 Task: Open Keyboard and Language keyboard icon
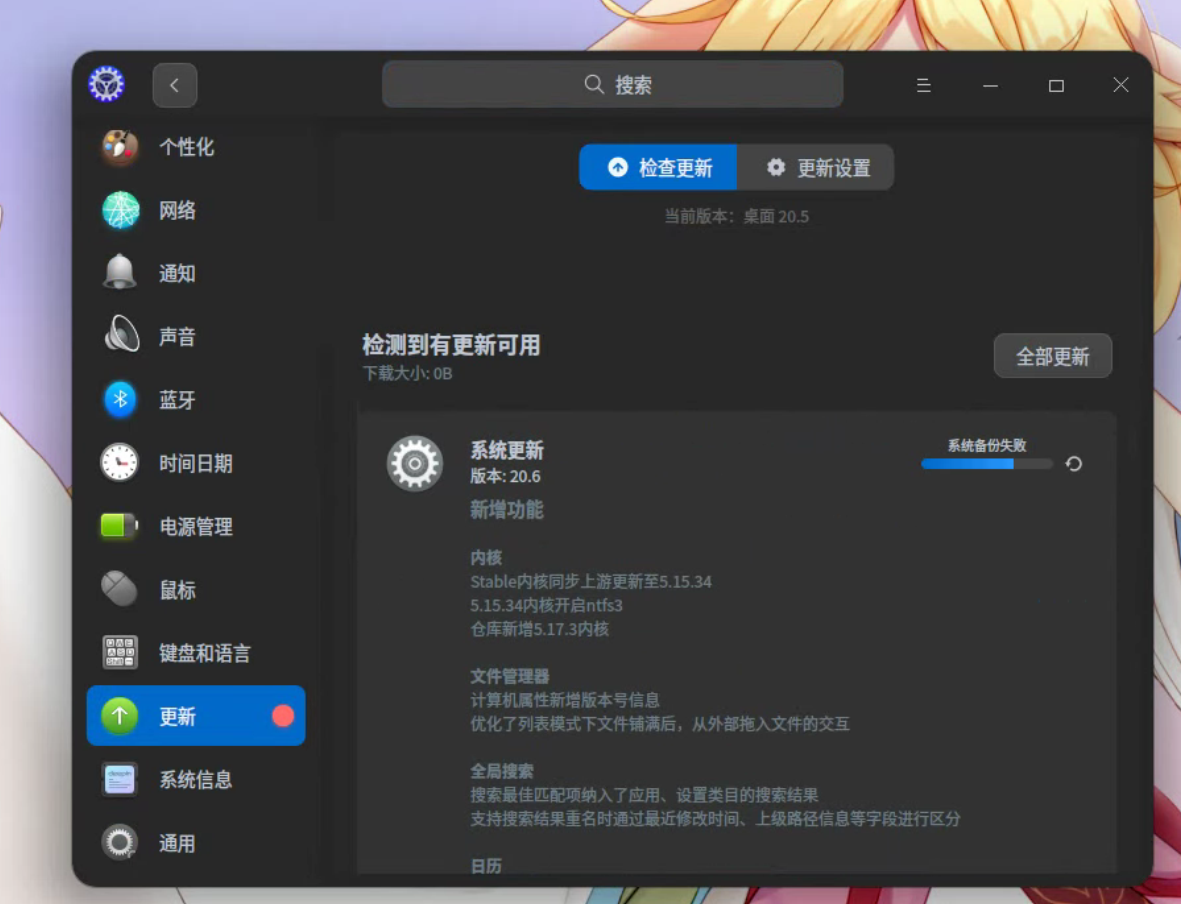point(120,652)
